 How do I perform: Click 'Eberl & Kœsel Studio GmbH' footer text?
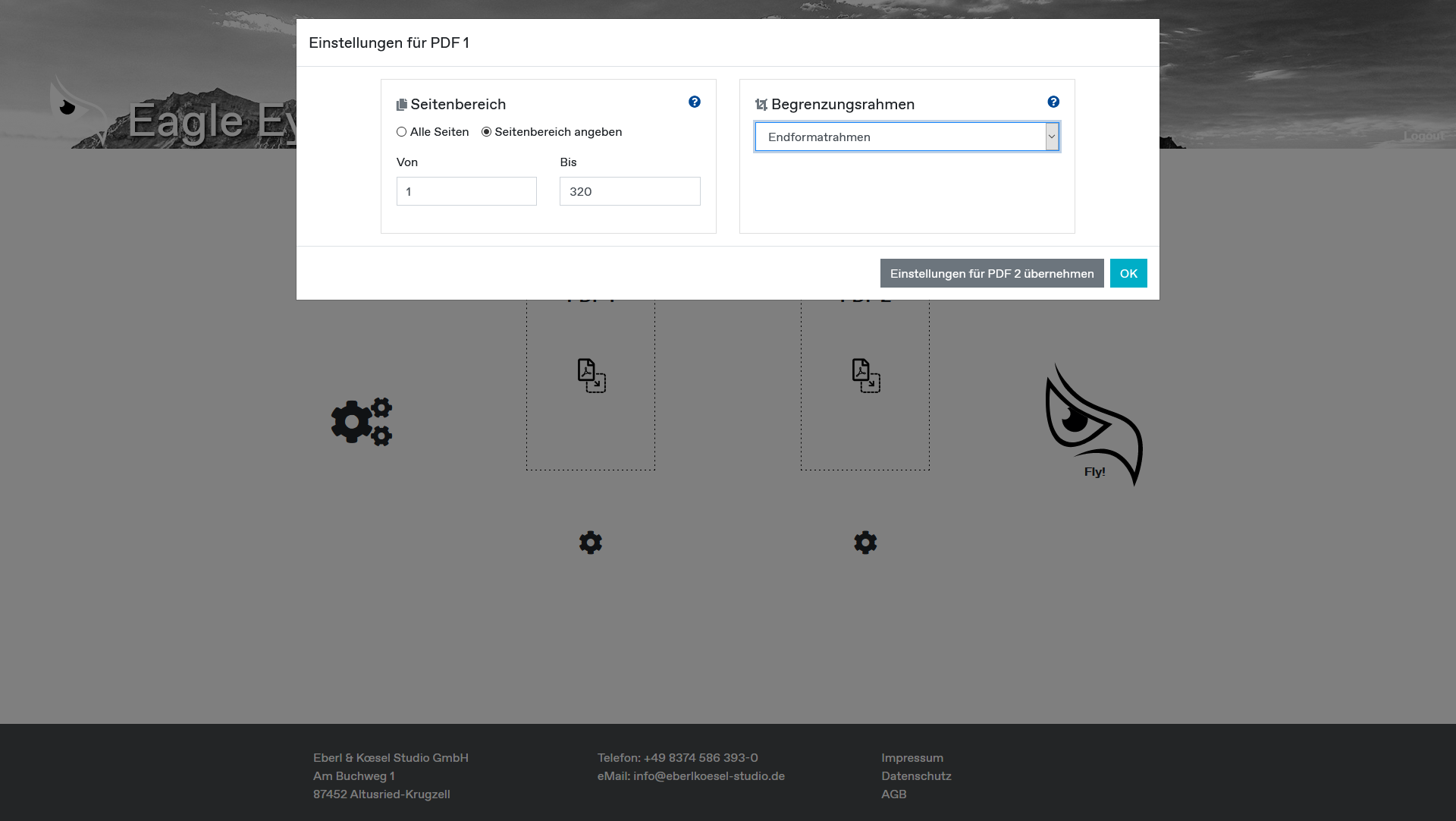tap(391, 758)
